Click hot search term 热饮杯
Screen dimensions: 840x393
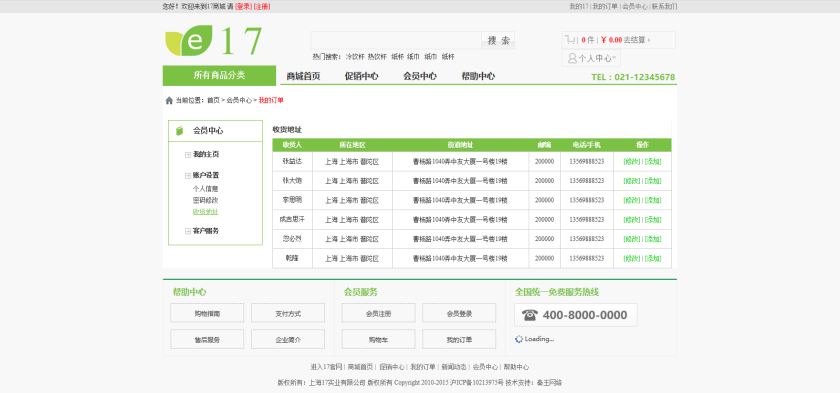(377, 57)
